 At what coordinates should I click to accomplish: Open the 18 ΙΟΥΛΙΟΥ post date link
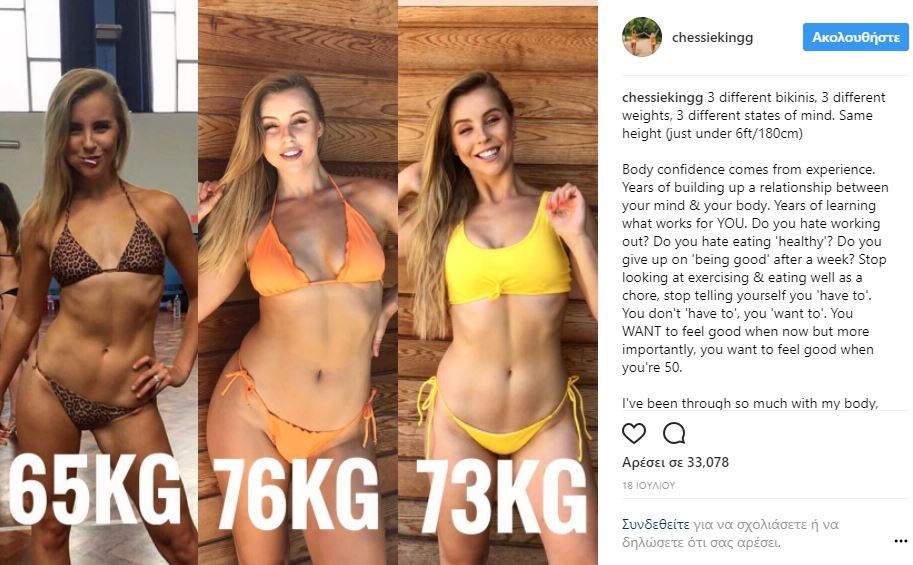(648, 485)
